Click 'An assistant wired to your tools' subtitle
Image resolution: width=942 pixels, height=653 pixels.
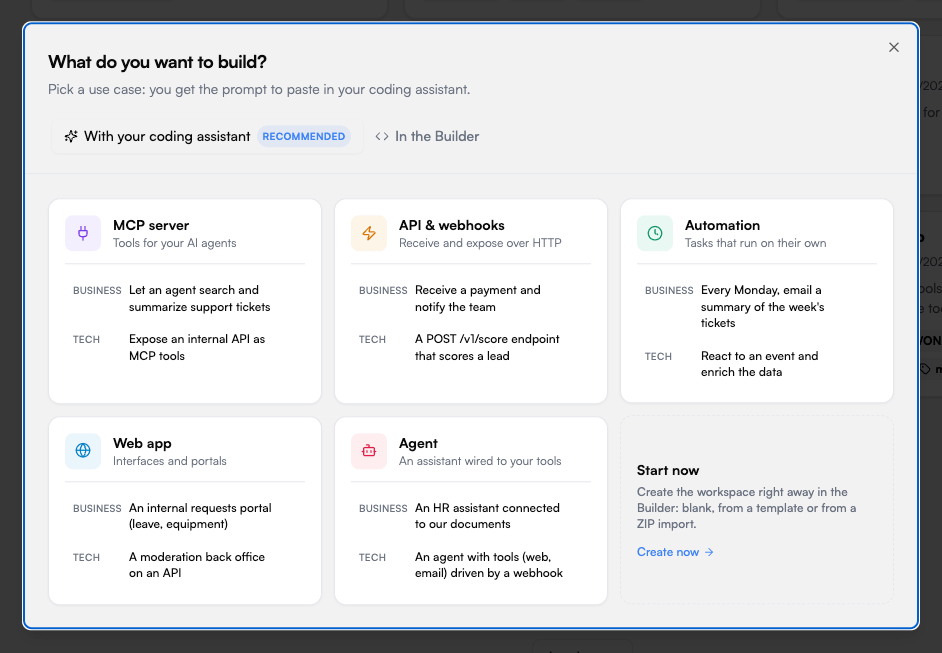coord(480,461)
